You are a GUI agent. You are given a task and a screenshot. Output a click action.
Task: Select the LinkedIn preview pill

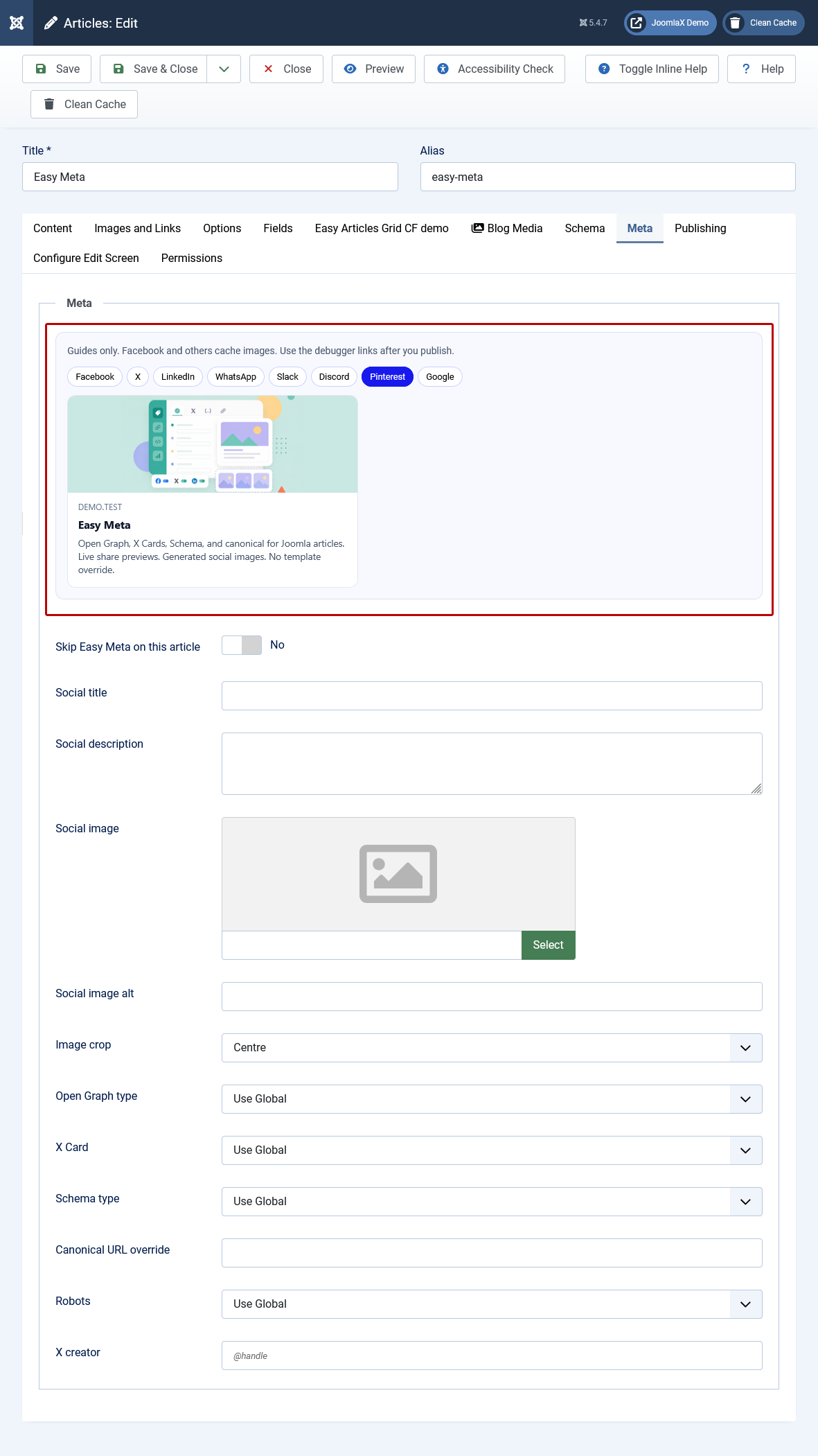click(178, 377)
